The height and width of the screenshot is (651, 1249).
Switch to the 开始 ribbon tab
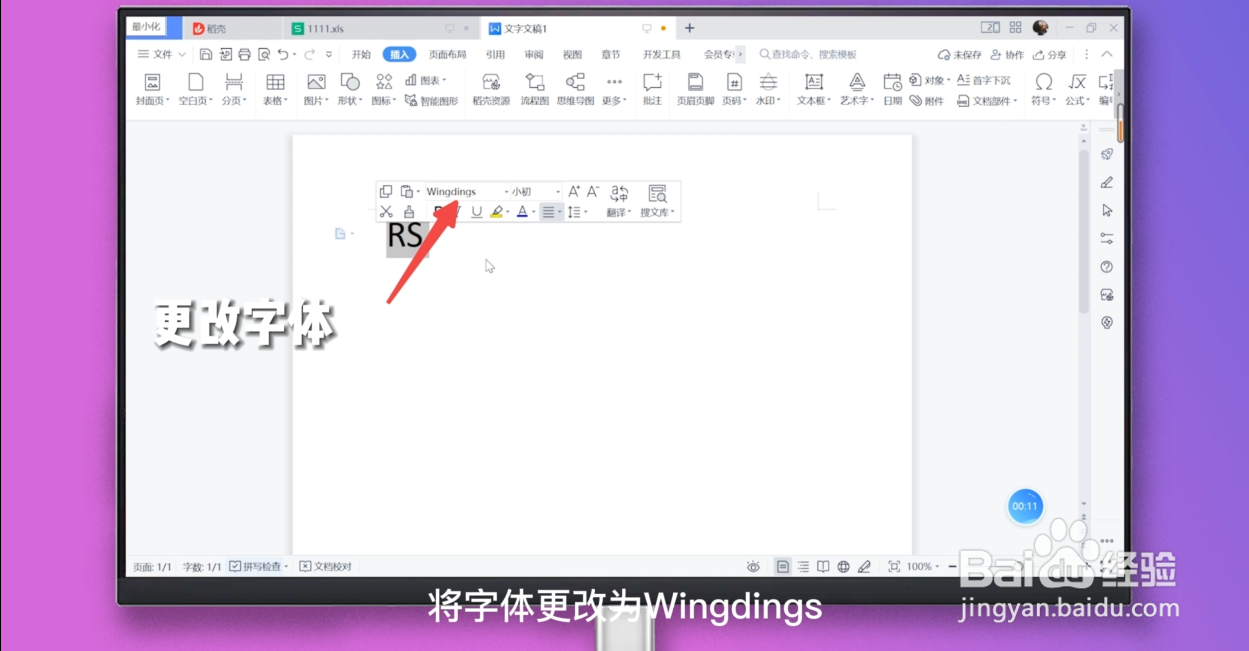coord(361,54)
